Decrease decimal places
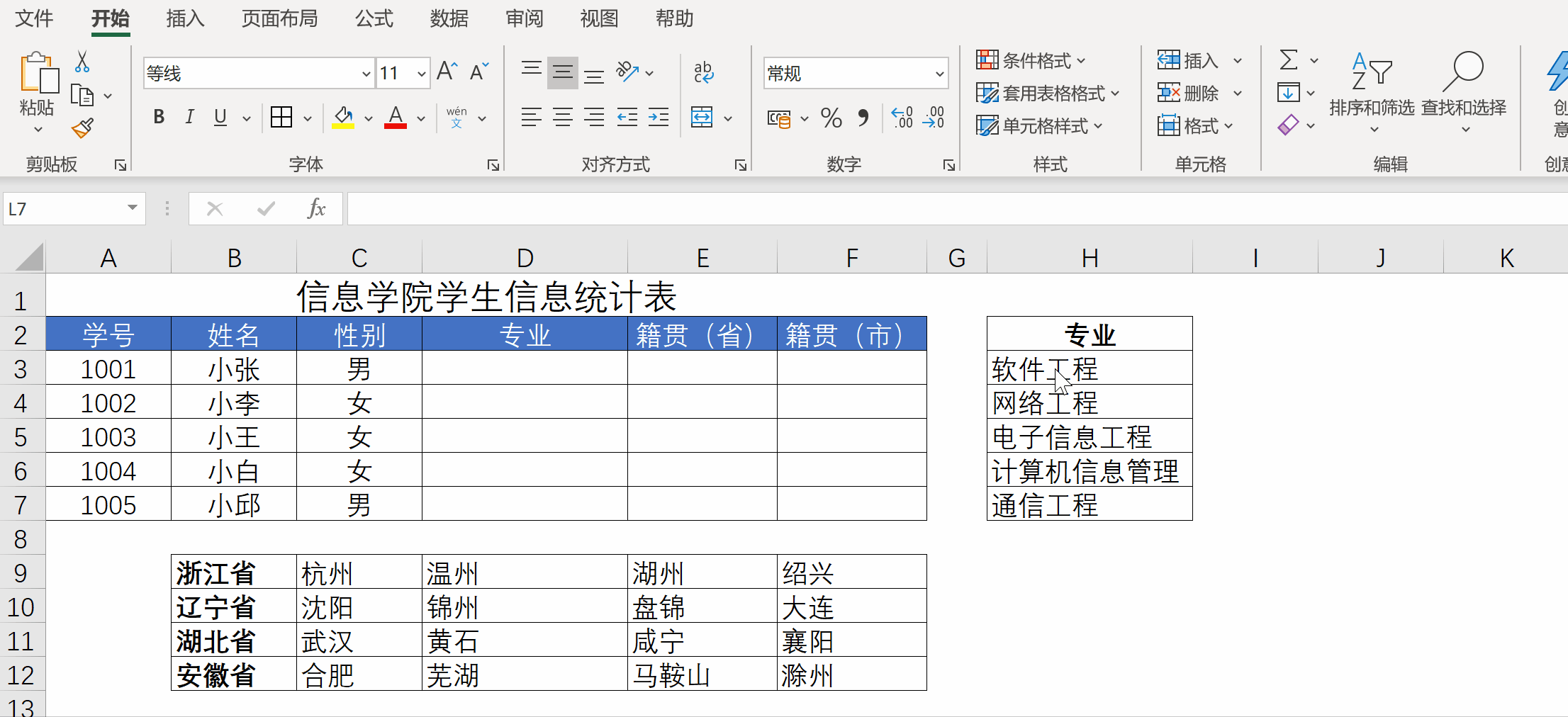The width and height of the screenshot is (1568, 717). click(x=934, y=118)
